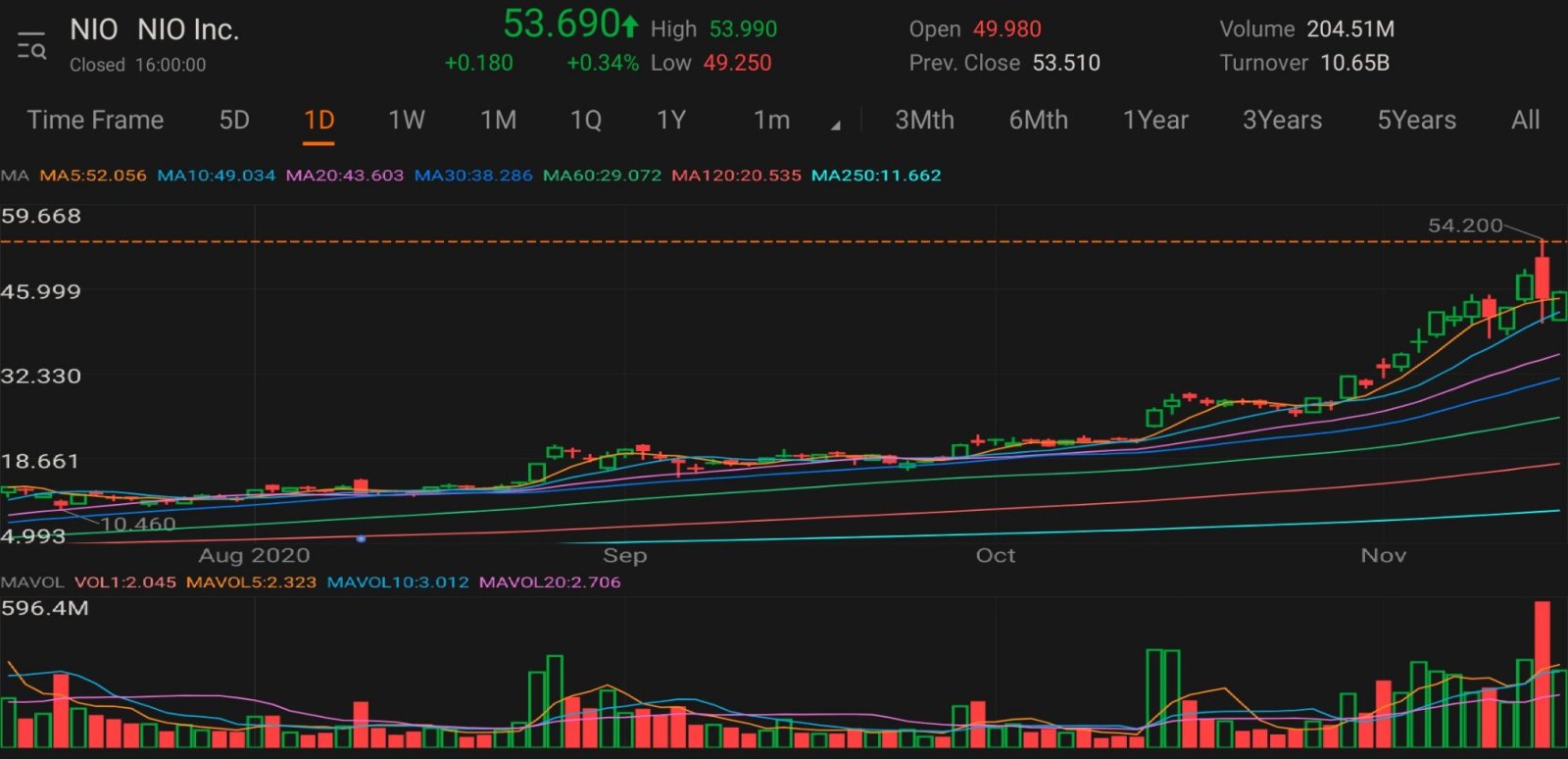1568x759 pixels.
Task: Click the MA250:11.662 indicator label
Action: tap(876, 176)
